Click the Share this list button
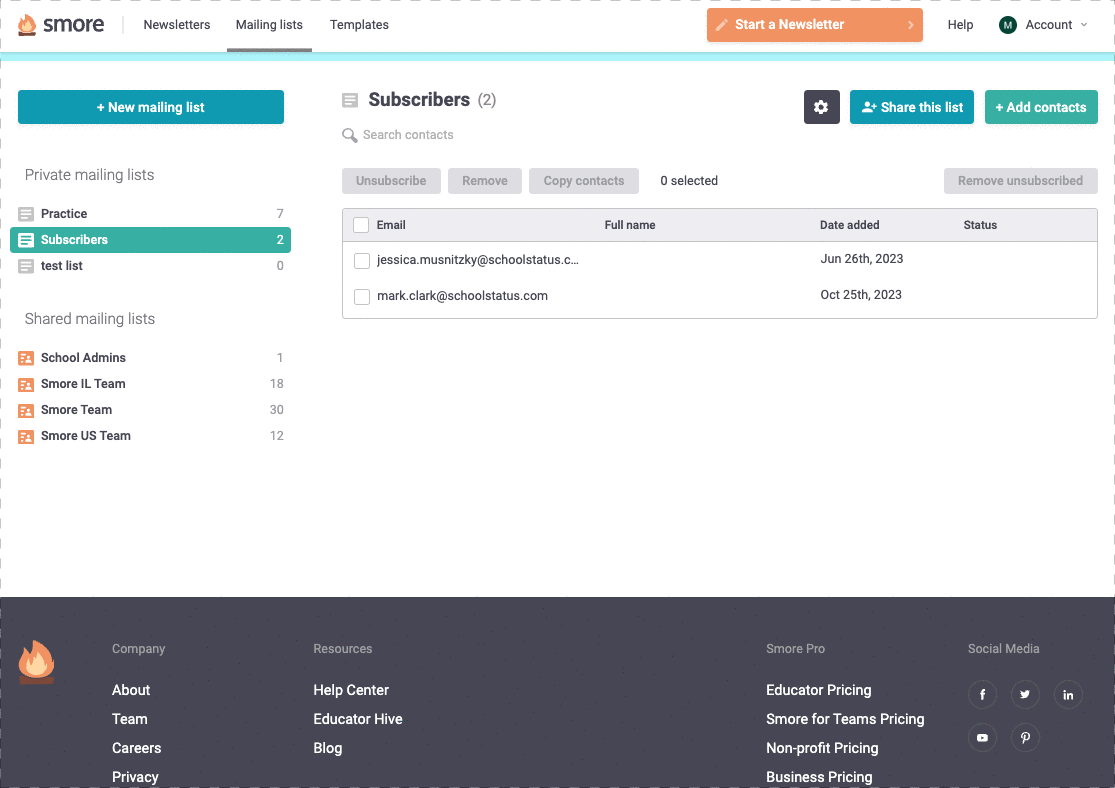Viewport: 1115px width, 788px height. pyautogui.click(x=912, y=107)
